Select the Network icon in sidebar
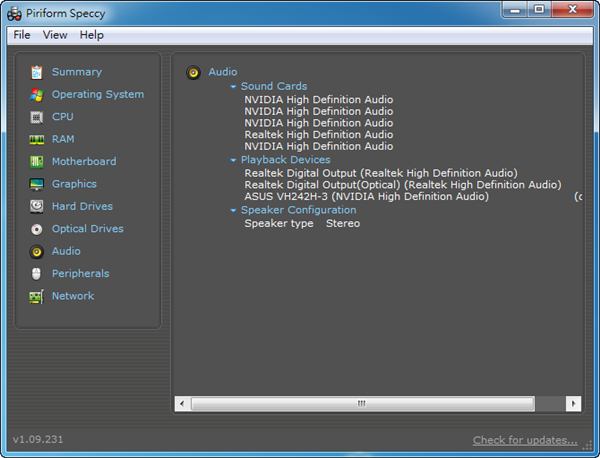Screen dimensions: 600x458 (37, 296)
